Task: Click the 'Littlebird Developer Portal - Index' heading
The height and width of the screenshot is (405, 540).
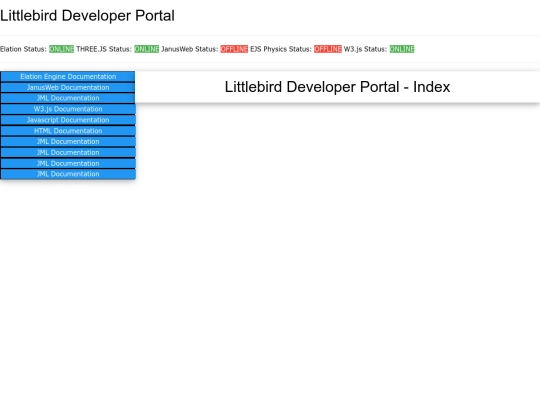Action: (x=338, y=87)
